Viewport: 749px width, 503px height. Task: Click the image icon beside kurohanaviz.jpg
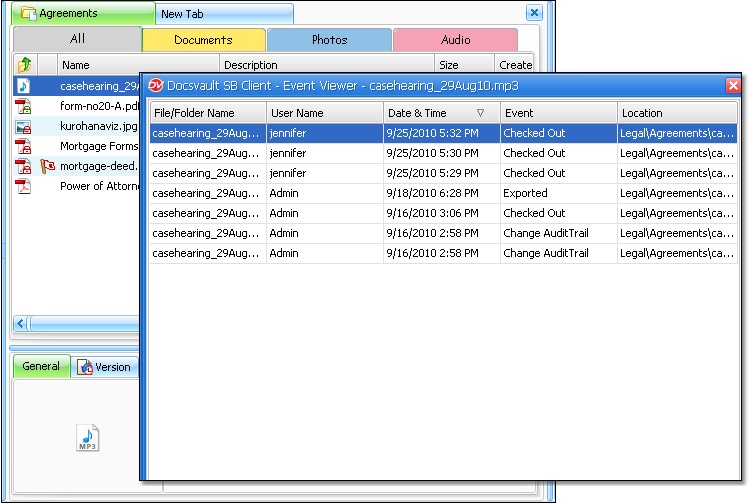[x=23, y=127]
